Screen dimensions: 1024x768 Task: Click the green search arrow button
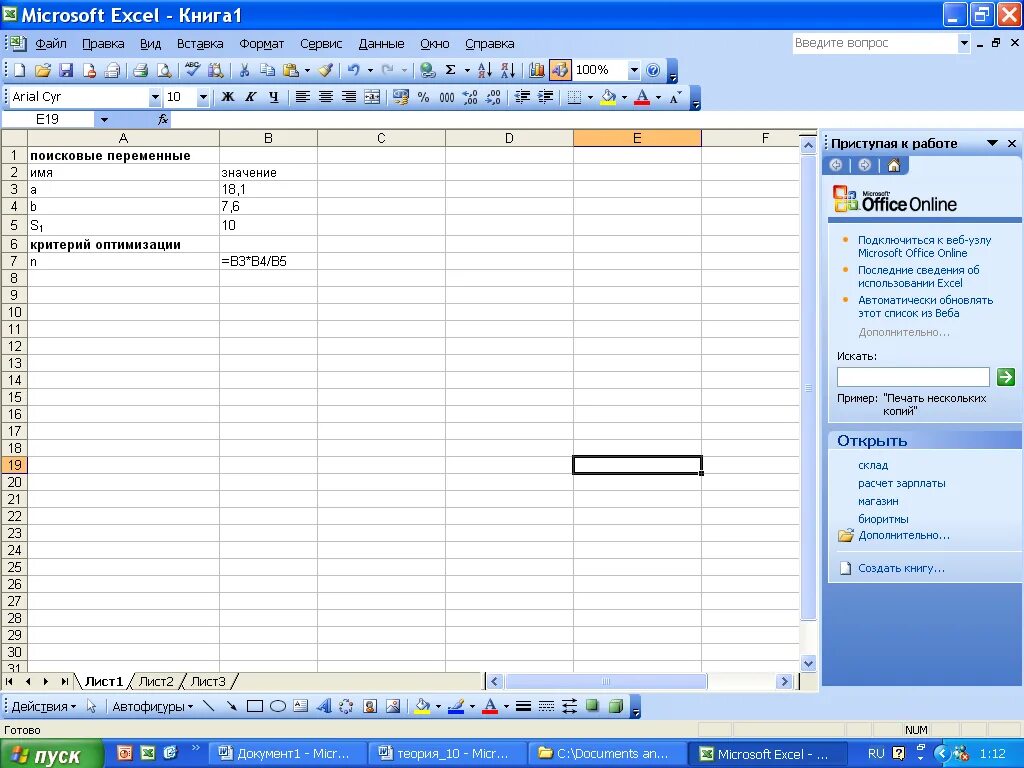[x=1006, y=377]
